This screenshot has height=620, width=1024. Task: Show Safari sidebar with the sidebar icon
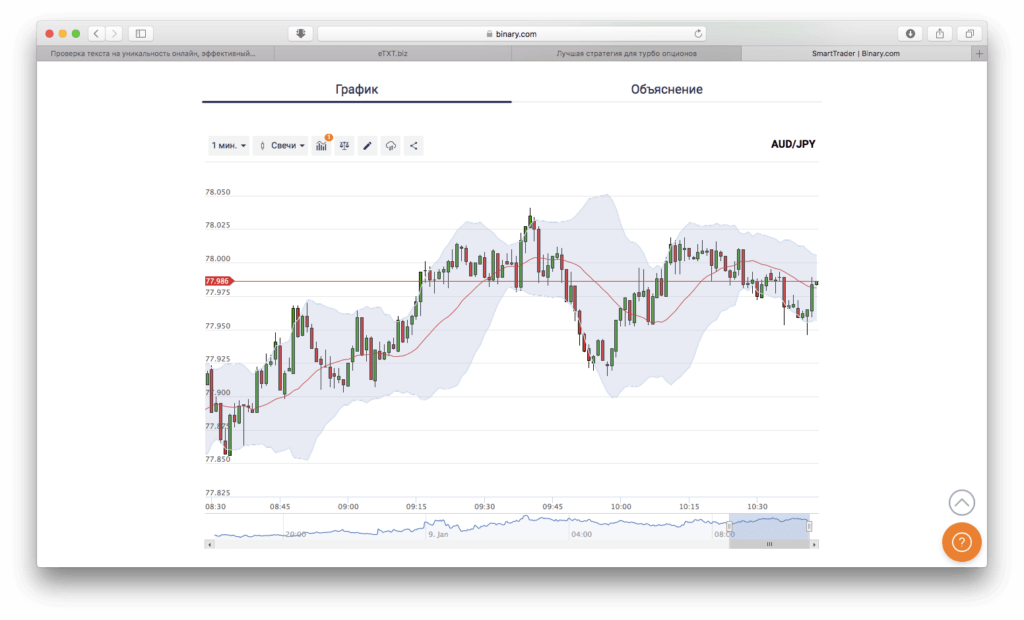pos(140,33)
